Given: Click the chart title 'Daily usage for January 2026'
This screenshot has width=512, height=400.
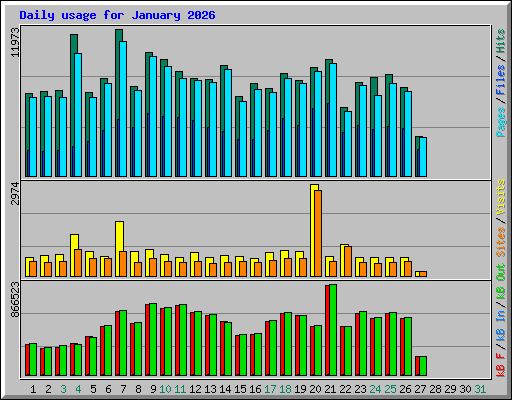Looking at the screenshot, I should click(117, 15).
